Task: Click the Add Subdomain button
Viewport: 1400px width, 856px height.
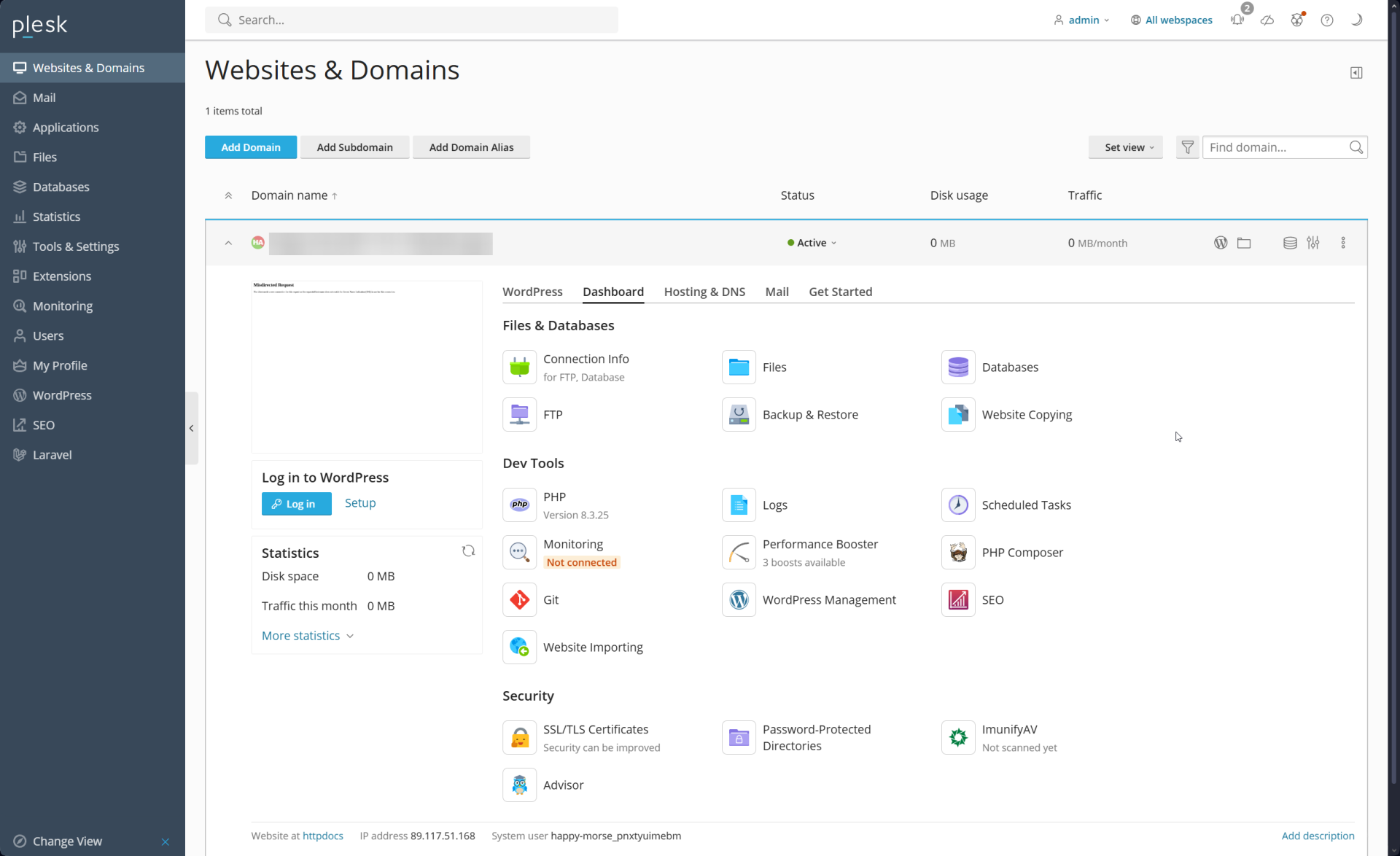Action: pos(354,147)
